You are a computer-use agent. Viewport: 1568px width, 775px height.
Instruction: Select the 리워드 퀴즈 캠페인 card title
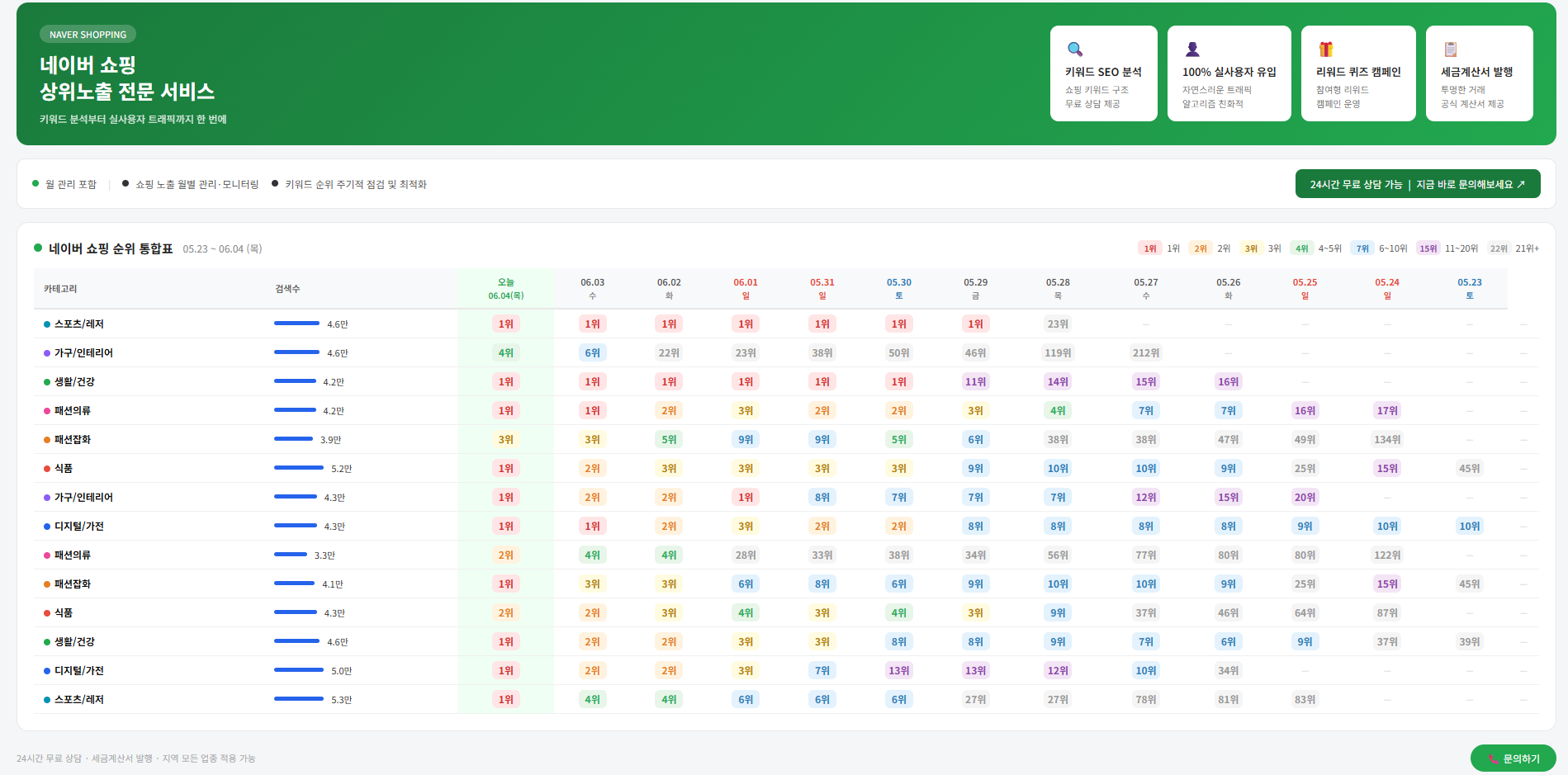pos(1358,72)
